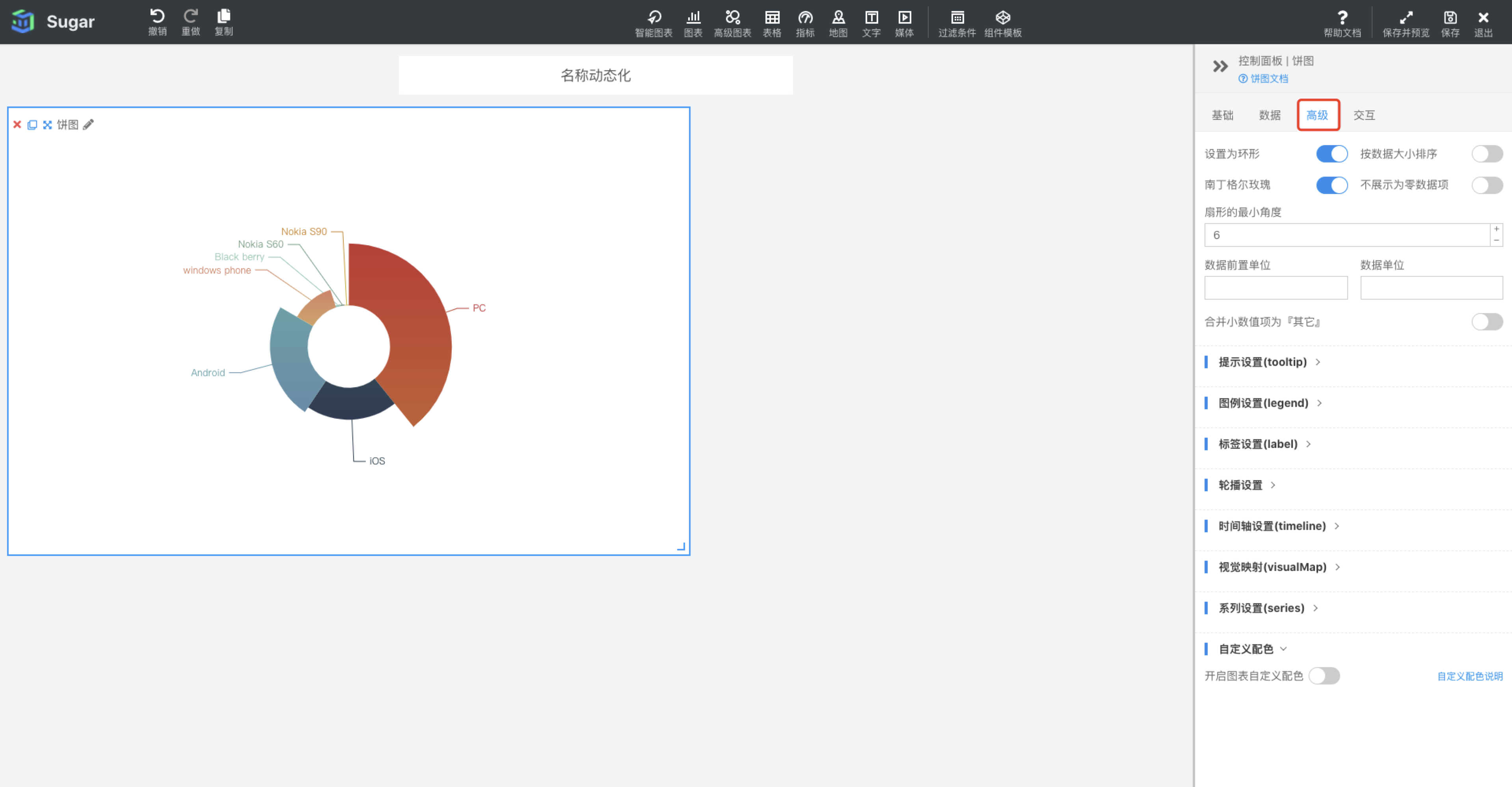This screenshot has height=787, width=1512.
Task: Click the Nokia S90 label
Action: tap(304, 231)
